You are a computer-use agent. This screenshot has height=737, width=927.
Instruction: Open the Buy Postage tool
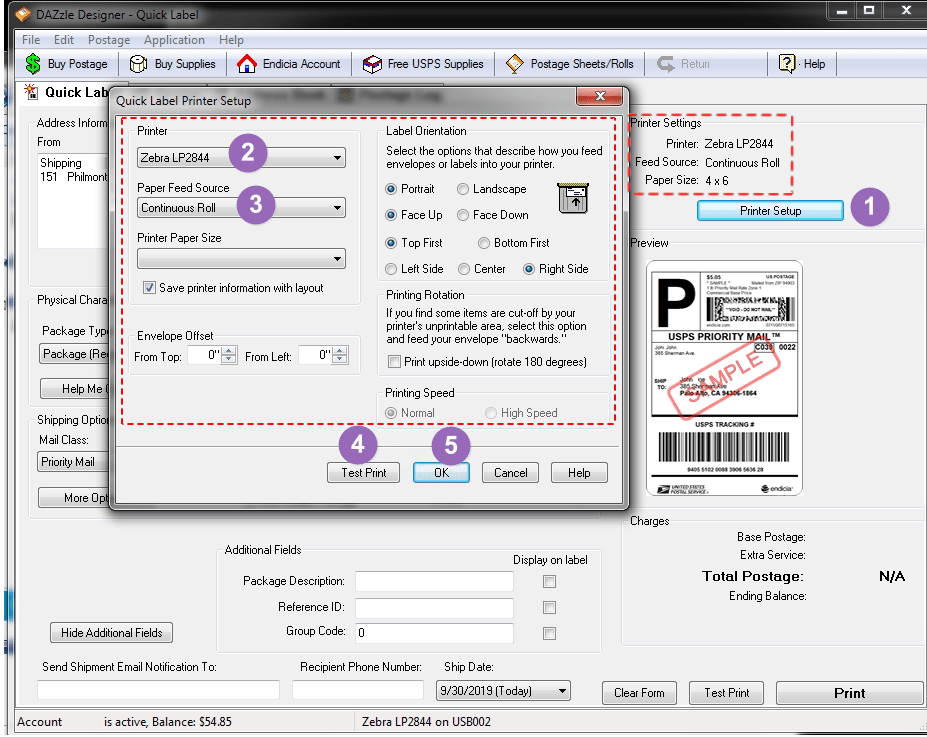(x=66, y=63)
